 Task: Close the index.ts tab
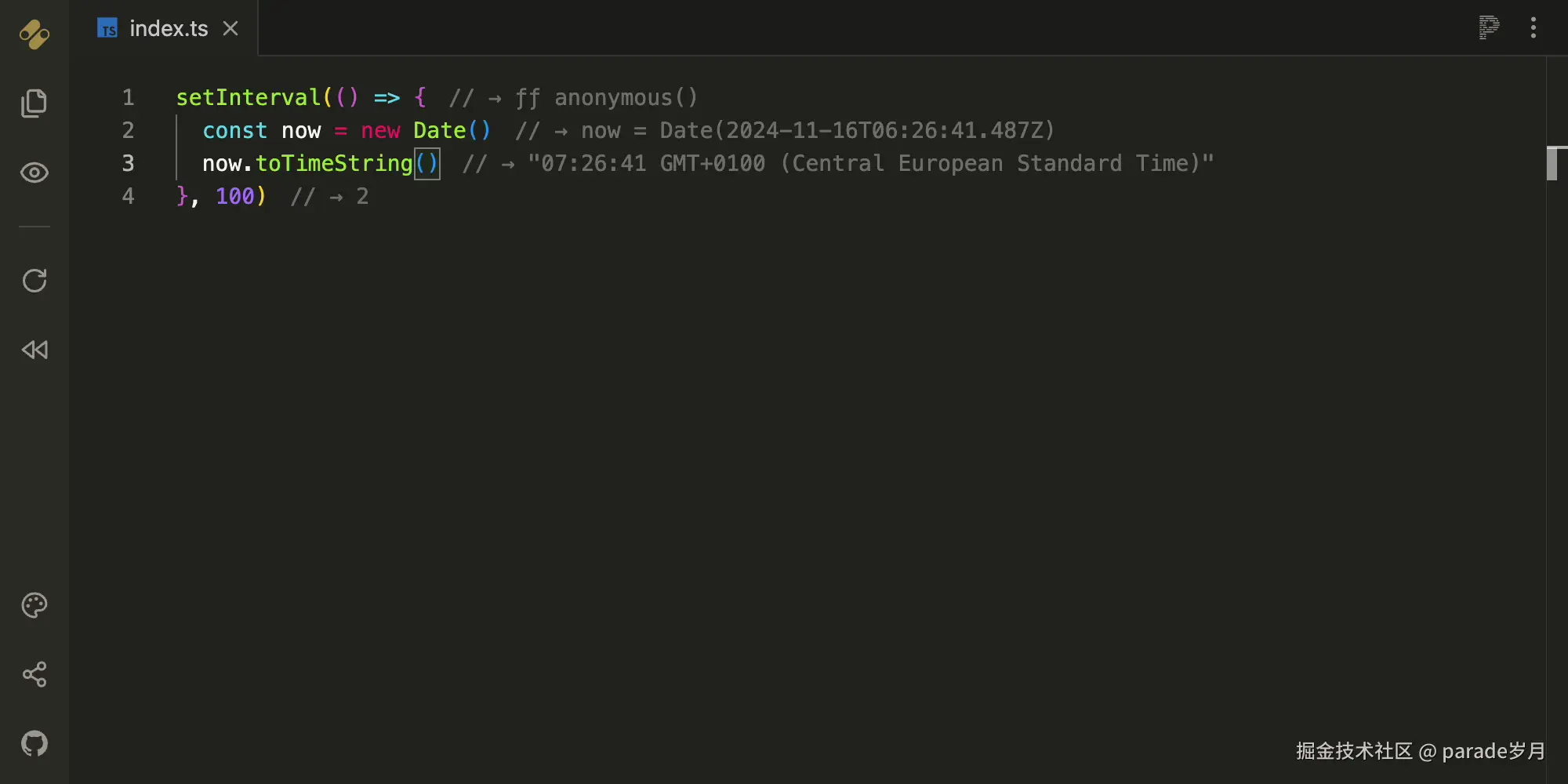click(x=230, y=28)
